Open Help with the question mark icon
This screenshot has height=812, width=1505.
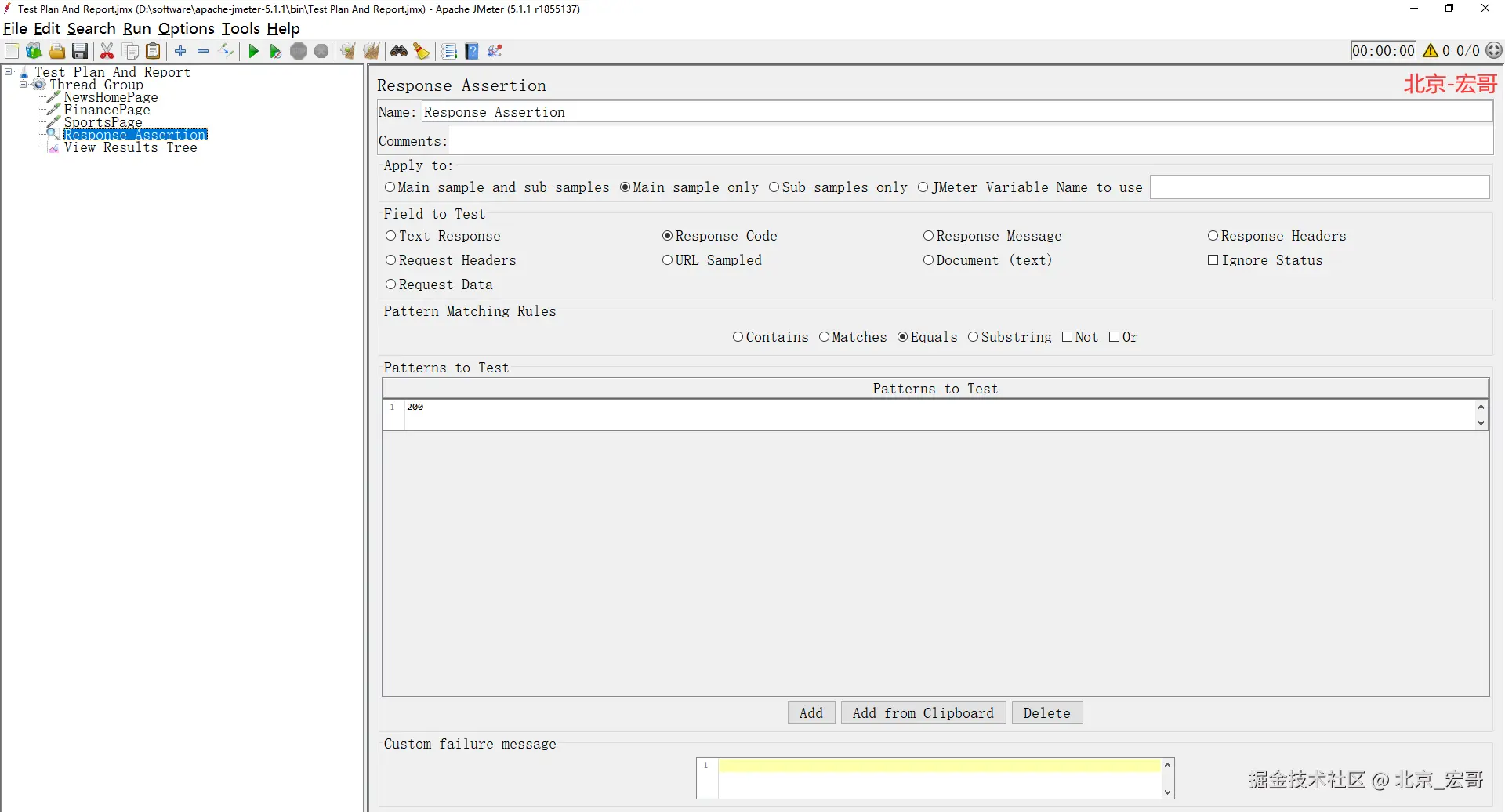point(472,52)
